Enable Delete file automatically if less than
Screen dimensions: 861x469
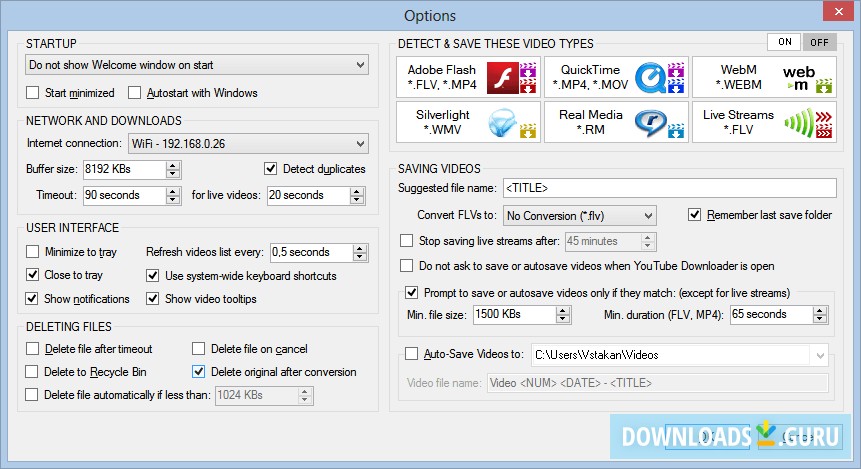[32, 395]
